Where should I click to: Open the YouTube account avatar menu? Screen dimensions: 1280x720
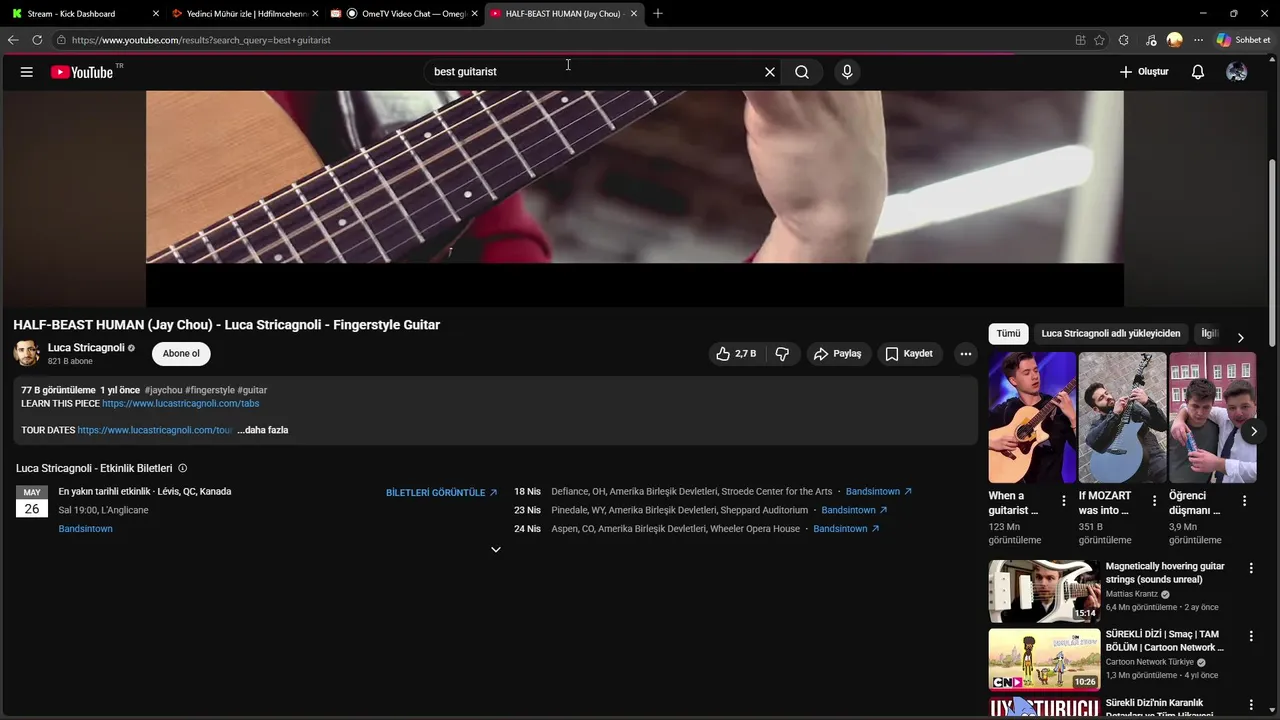coord(1237,72)
